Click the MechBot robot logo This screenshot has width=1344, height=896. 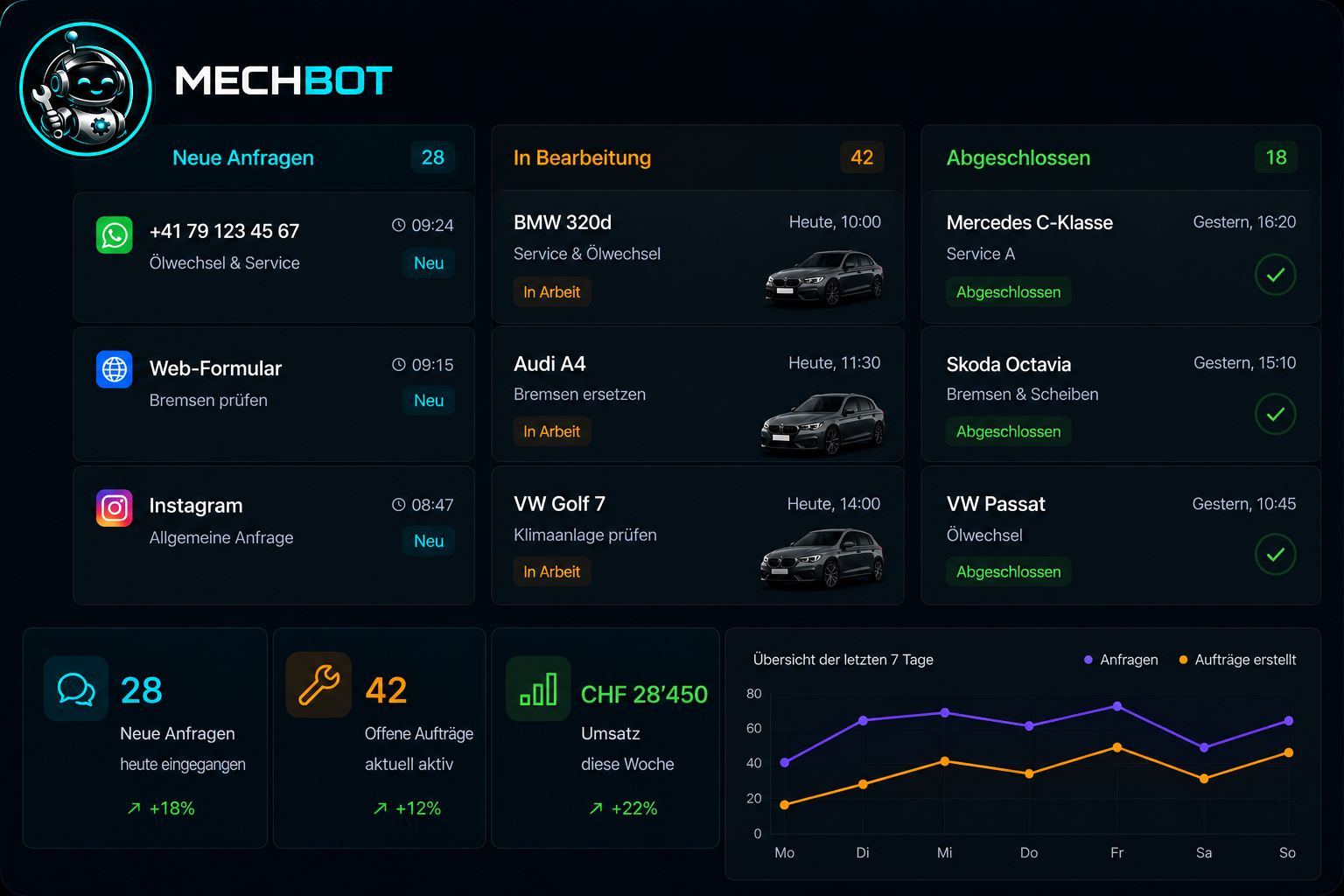click(x=86, y=89)
